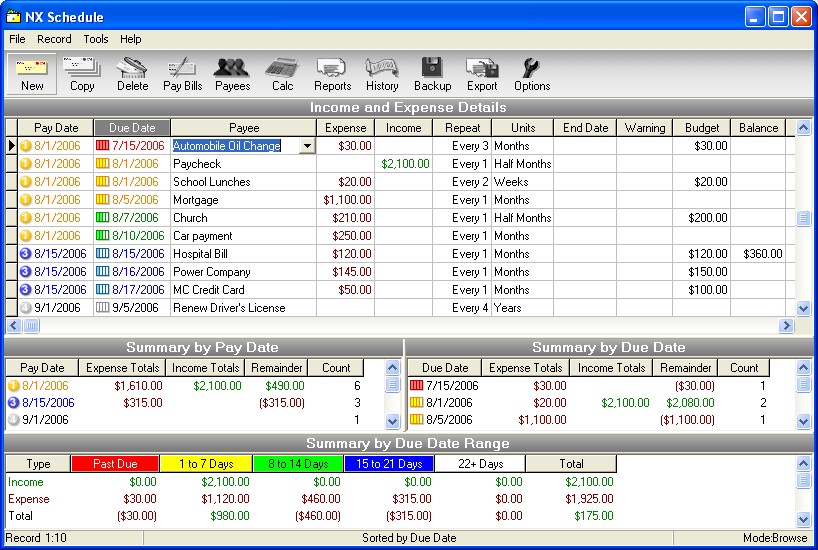Click the details grid vertical scrollbar up arrow

click(x=803, y=127)
